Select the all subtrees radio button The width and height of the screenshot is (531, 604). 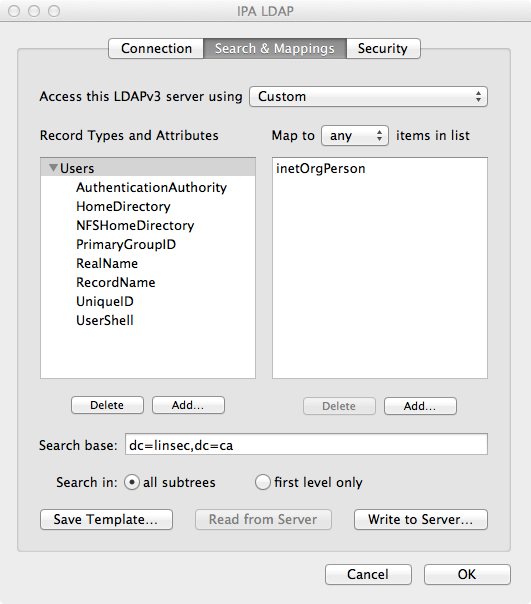pos(132,482)
